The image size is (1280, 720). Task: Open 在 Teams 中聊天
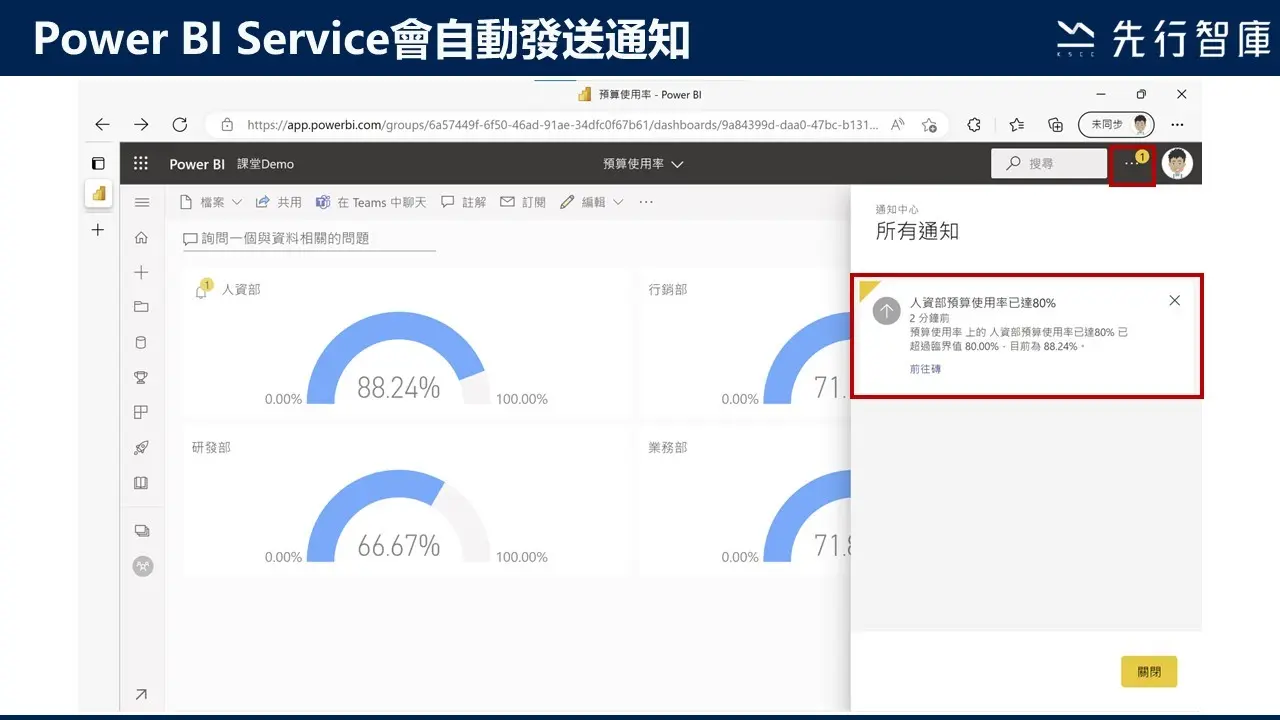pos(371,202)
